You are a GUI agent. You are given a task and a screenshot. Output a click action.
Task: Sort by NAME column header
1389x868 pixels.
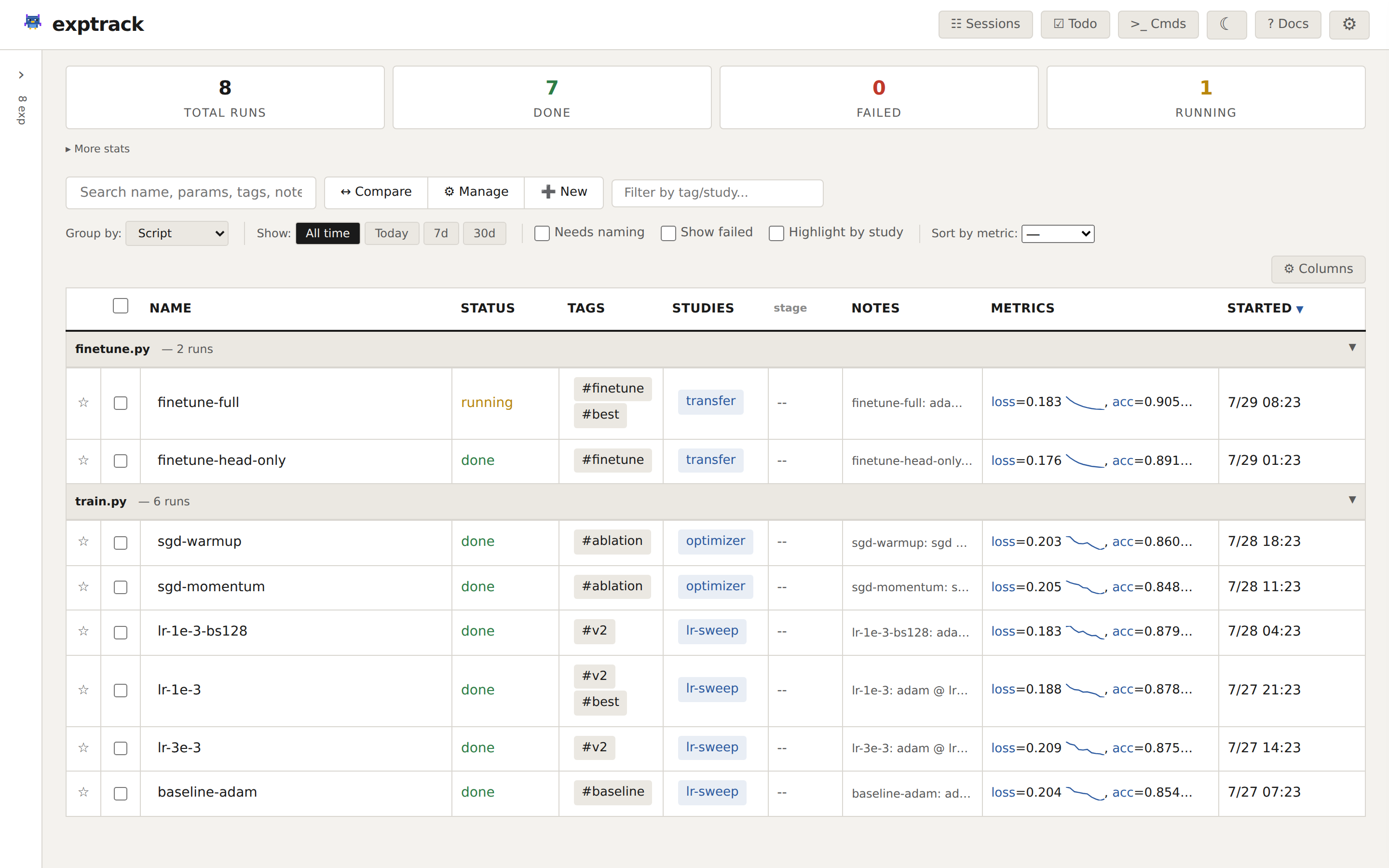[x=170, y=308]
